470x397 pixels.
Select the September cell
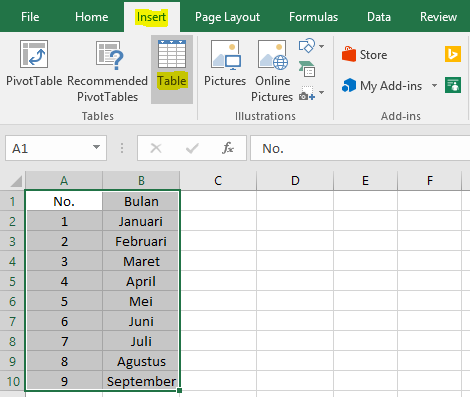click(x=141, y=381)
